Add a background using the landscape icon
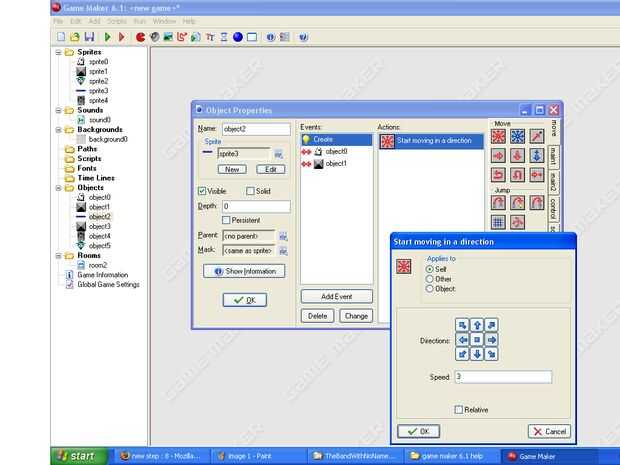 (168, 37)
